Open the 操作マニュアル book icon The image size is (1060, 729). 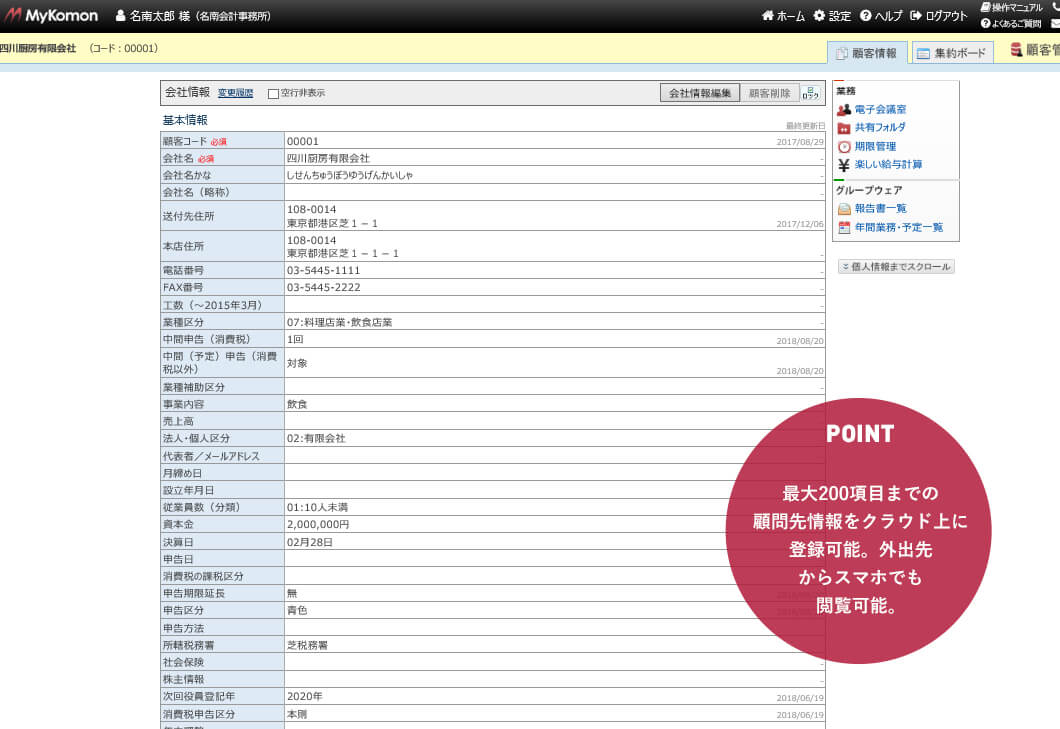click(x=986, y=7)
